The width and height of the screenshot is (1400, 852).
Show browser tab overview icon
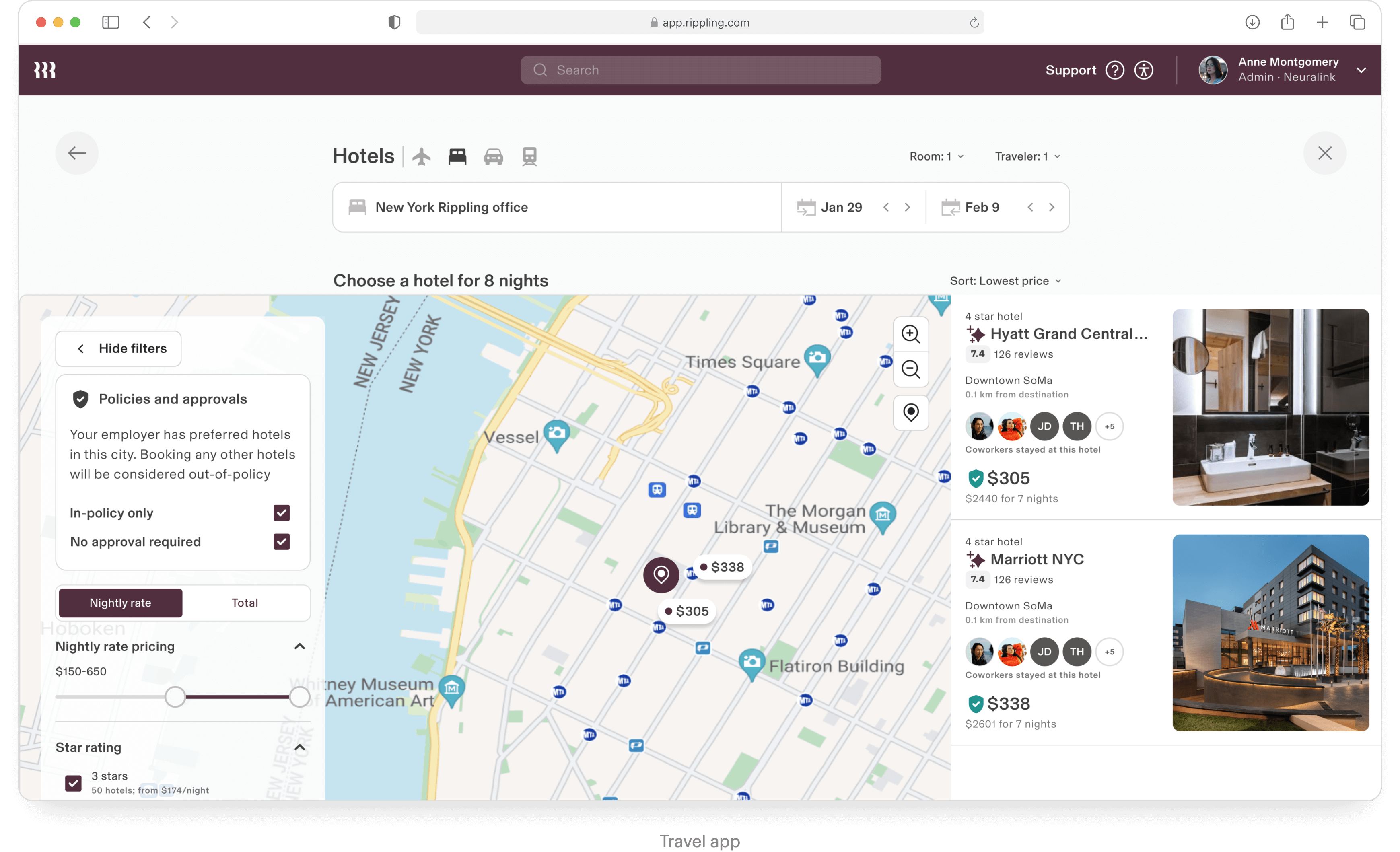[x=1357, y=22]
